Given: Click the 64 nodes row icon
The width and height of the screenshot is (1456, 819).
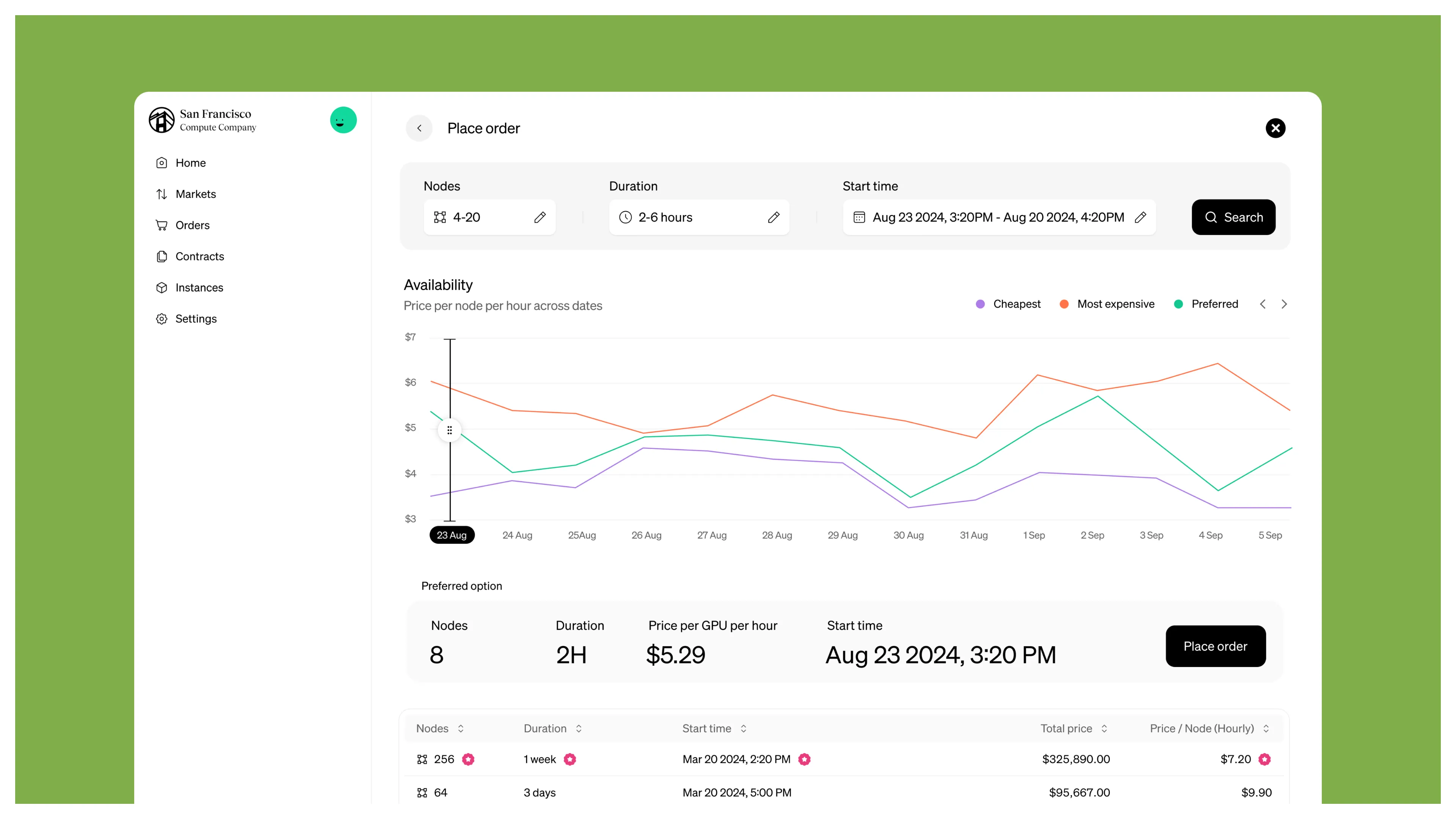Looking at the screenshot, I should tap(422, 792).
